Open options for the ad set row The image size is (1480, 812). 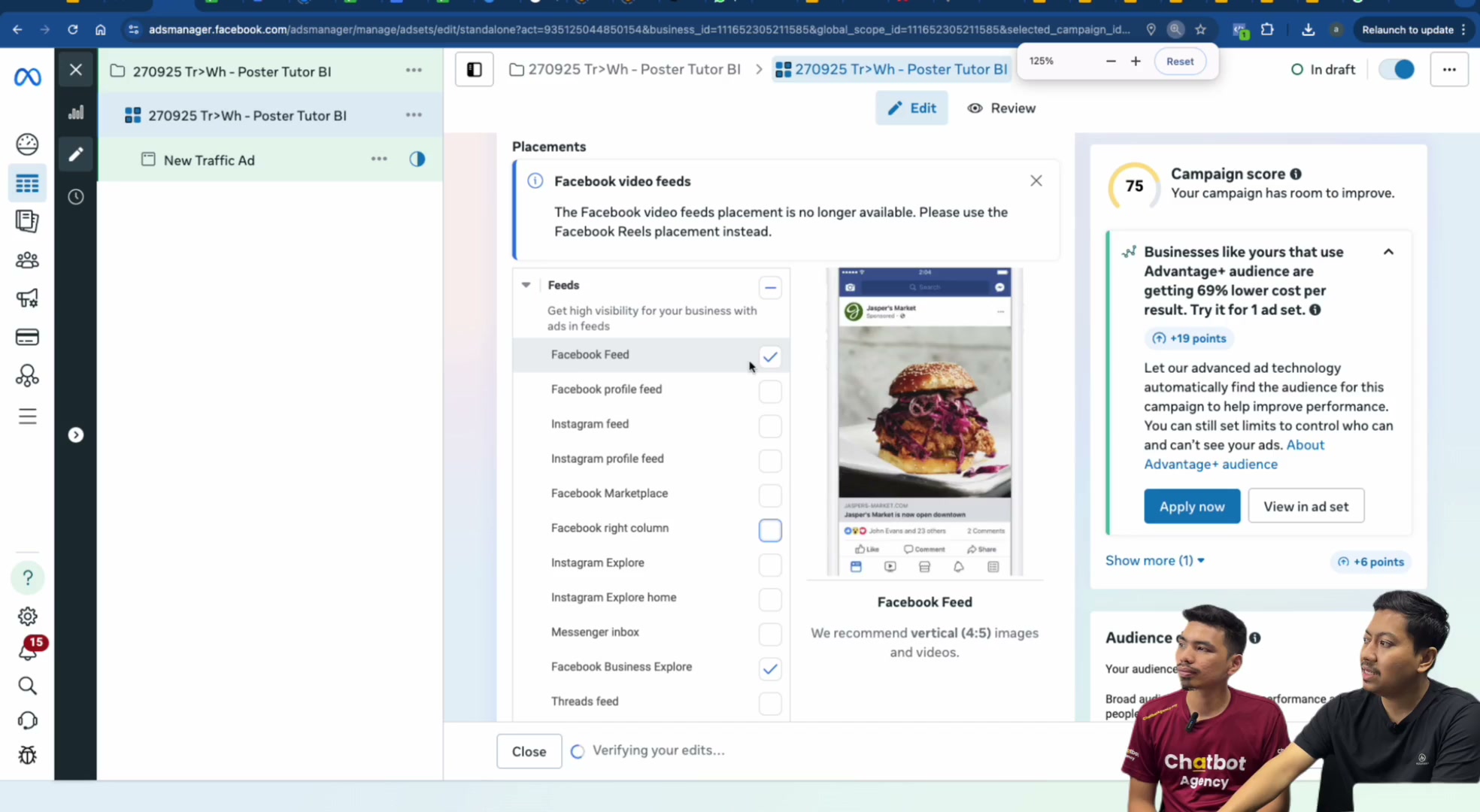coord(414,114)
